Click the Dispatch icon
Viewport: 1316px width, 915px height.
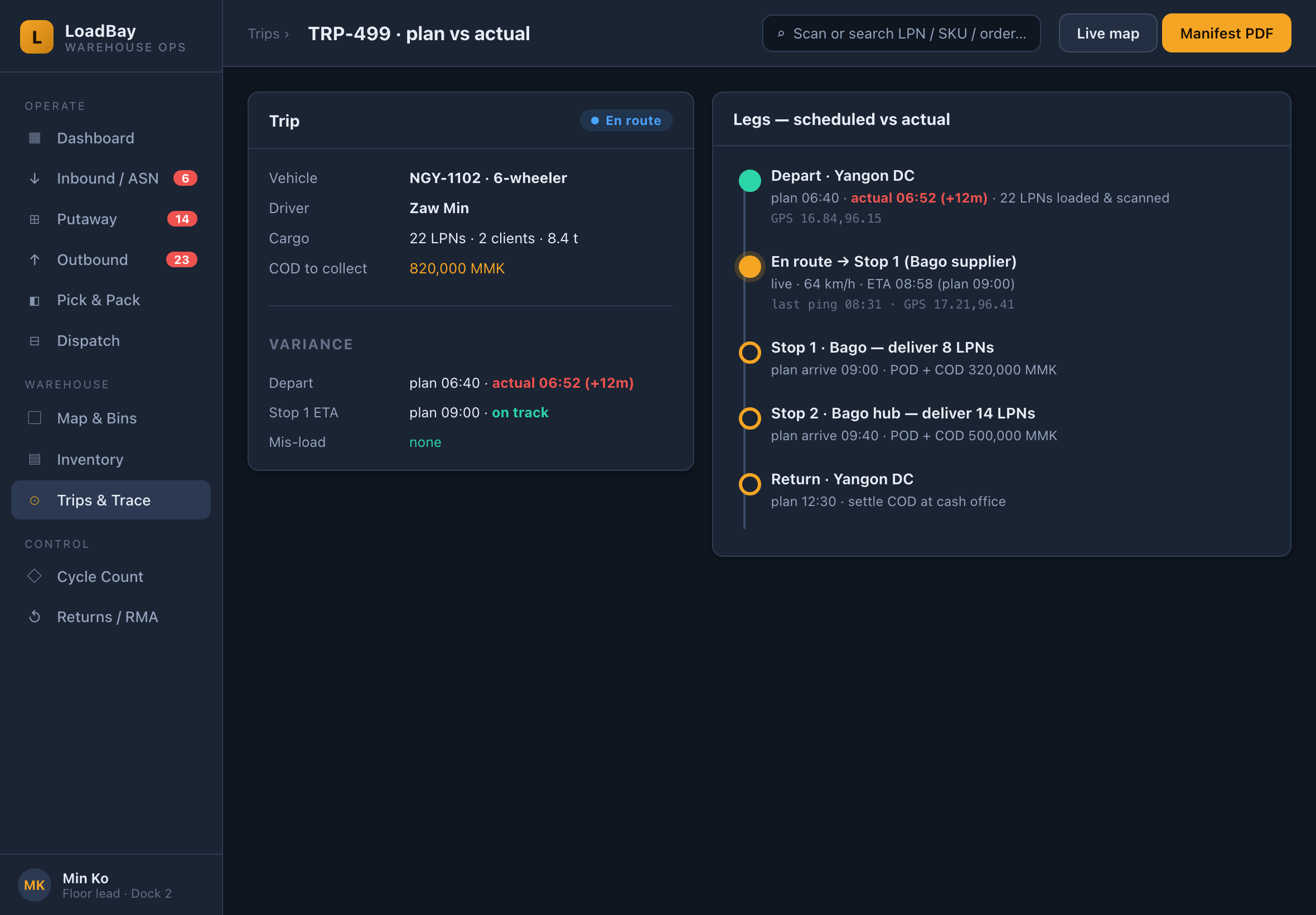click(35, 340)
